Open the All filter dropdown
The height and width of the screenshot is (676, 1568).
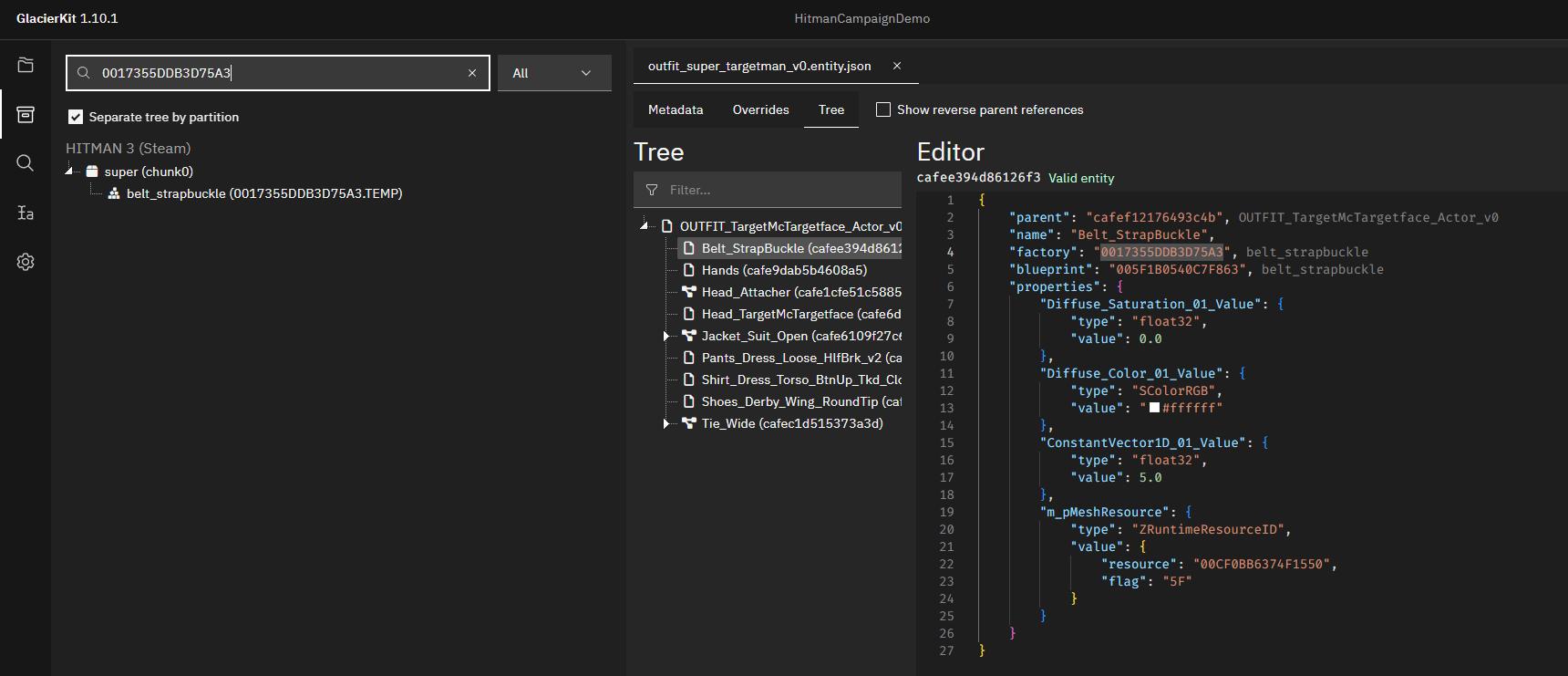click(554, 73)
